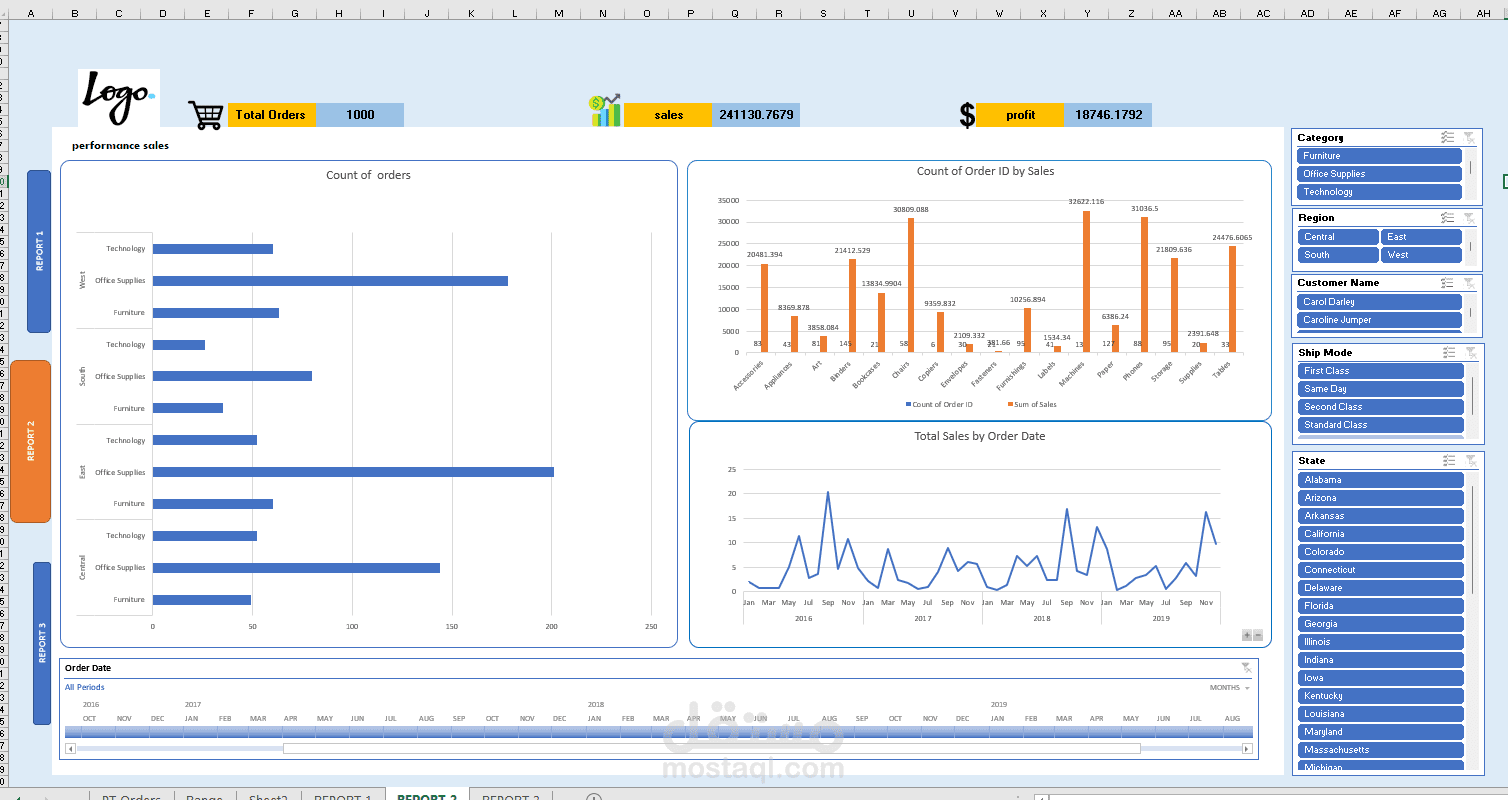Viewport: 1508px width, 800px height.
Task: Filter by Massachusetts in State slicer
Action: coord(1380,750)
